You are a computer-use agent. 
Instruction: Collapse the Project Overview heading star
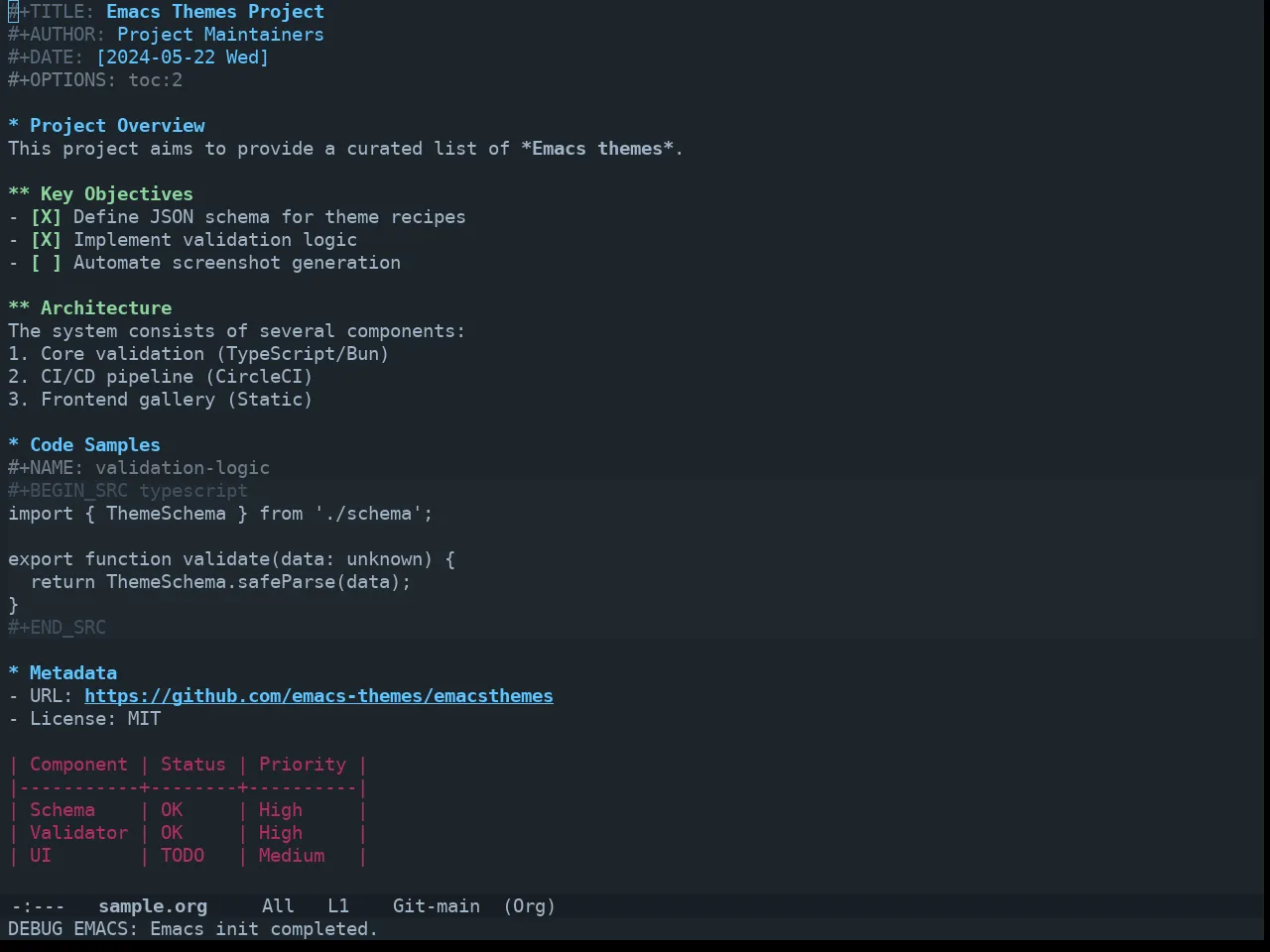tap(14, 126)
